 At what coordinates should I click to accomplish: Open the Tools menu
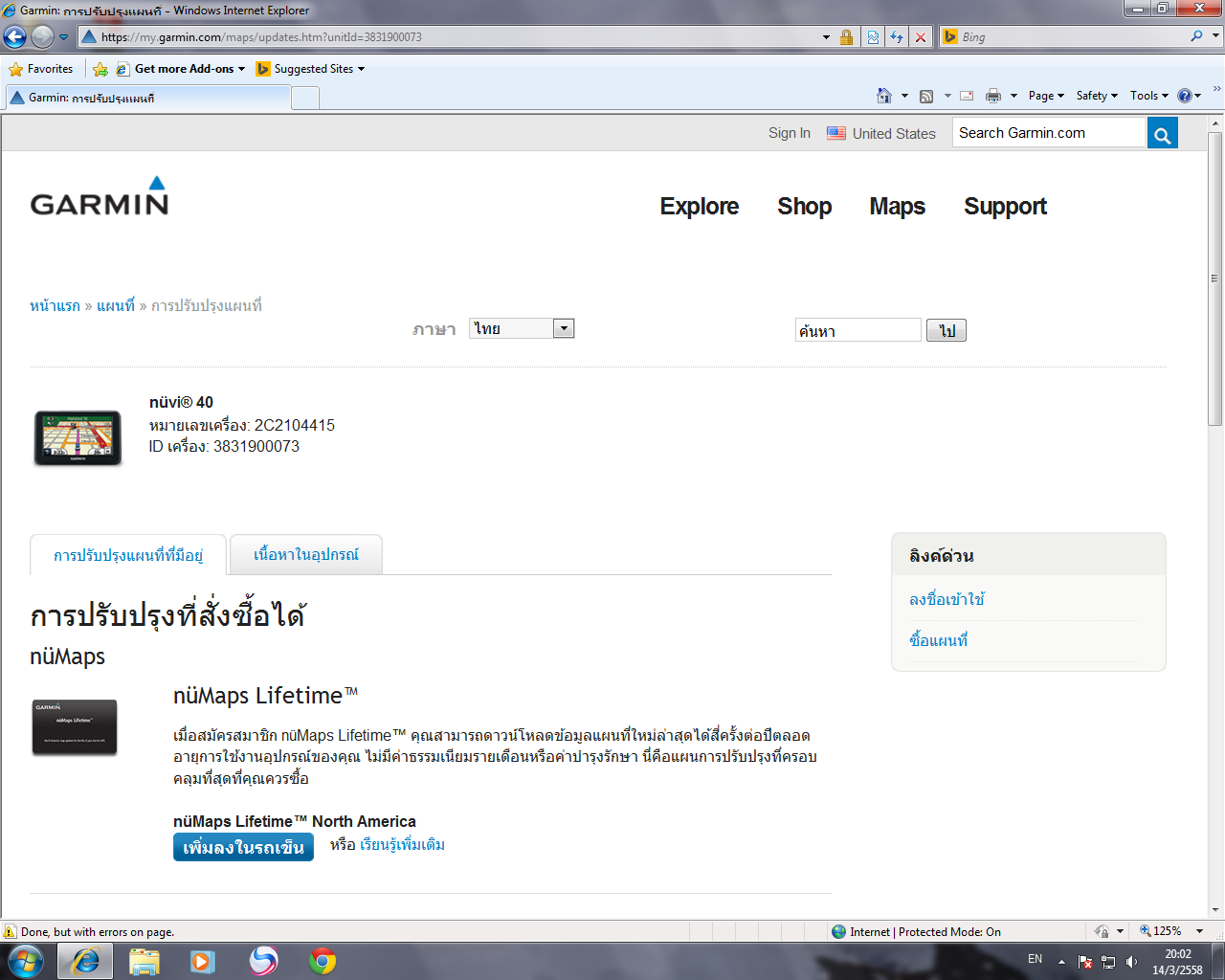coord(1148,96)
